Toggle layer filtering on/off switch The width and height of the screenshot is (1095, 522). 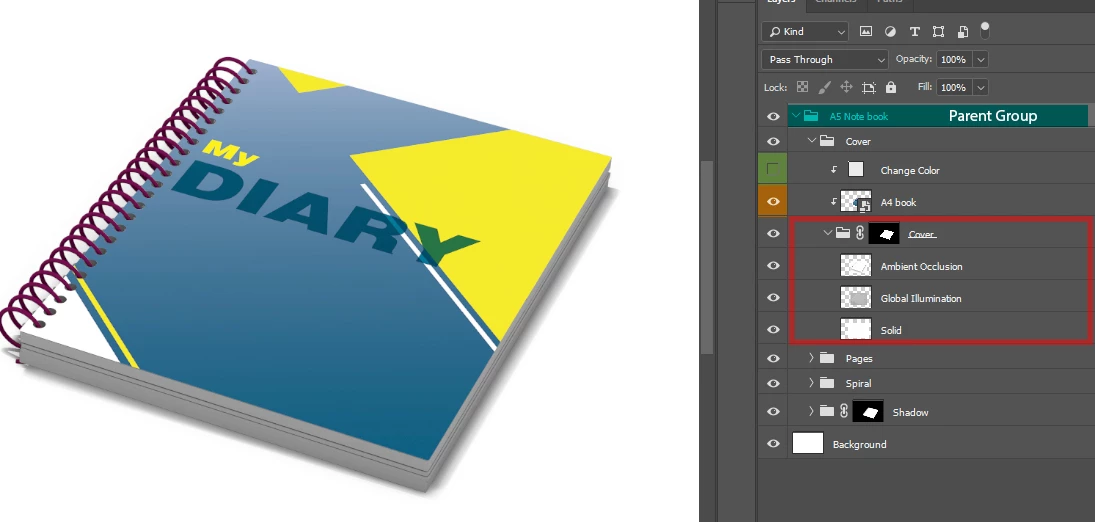tap(985, 29)
